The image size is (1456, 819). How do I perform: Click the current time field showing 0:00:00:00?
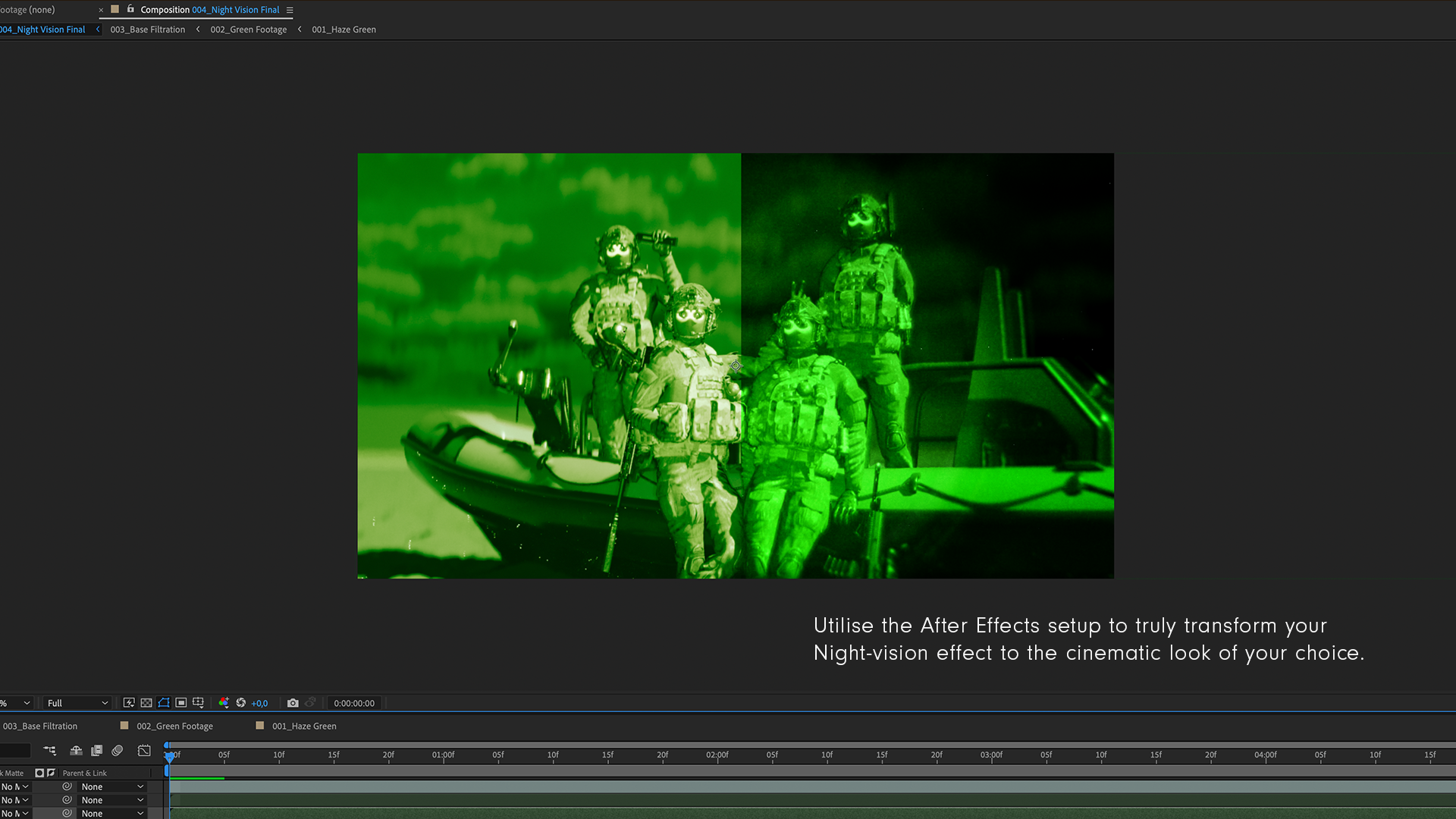(x=354, y=703)
